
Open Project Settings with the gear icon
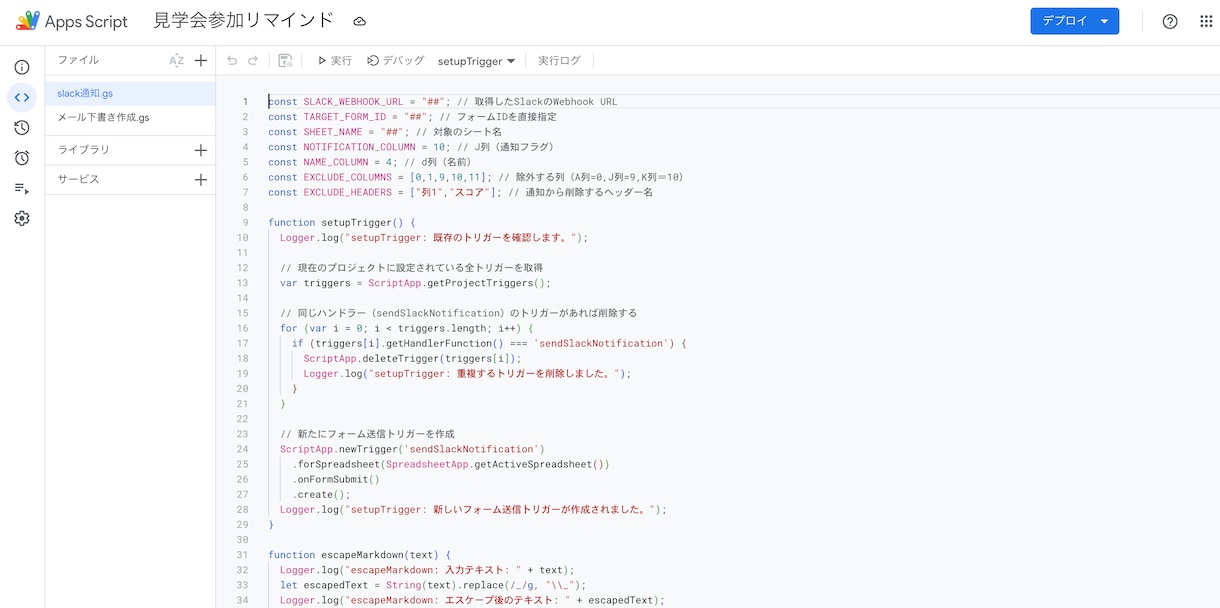22,218
